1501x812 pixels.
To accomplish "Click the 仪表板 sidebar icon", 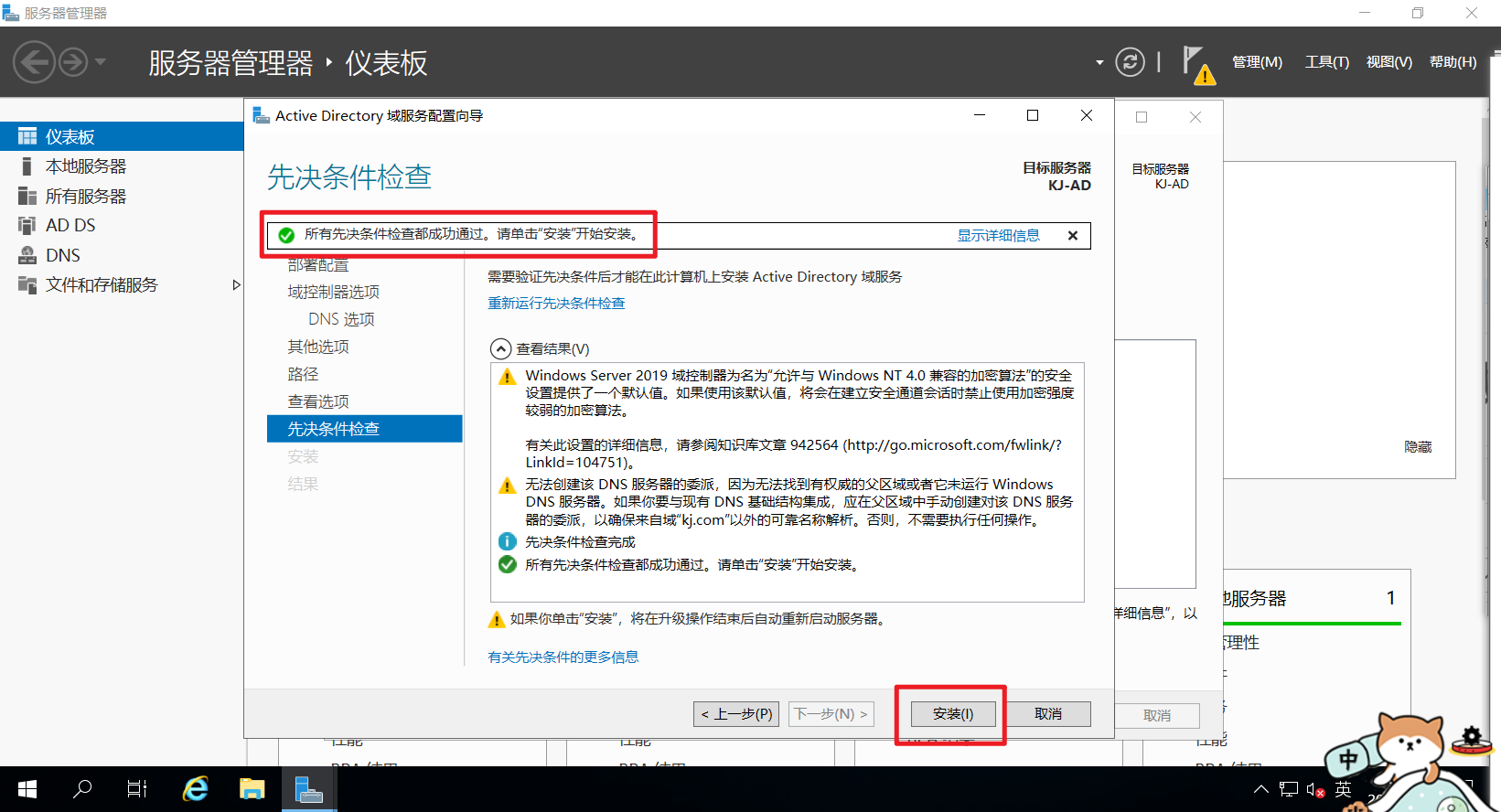I will [x=27, y=136].
